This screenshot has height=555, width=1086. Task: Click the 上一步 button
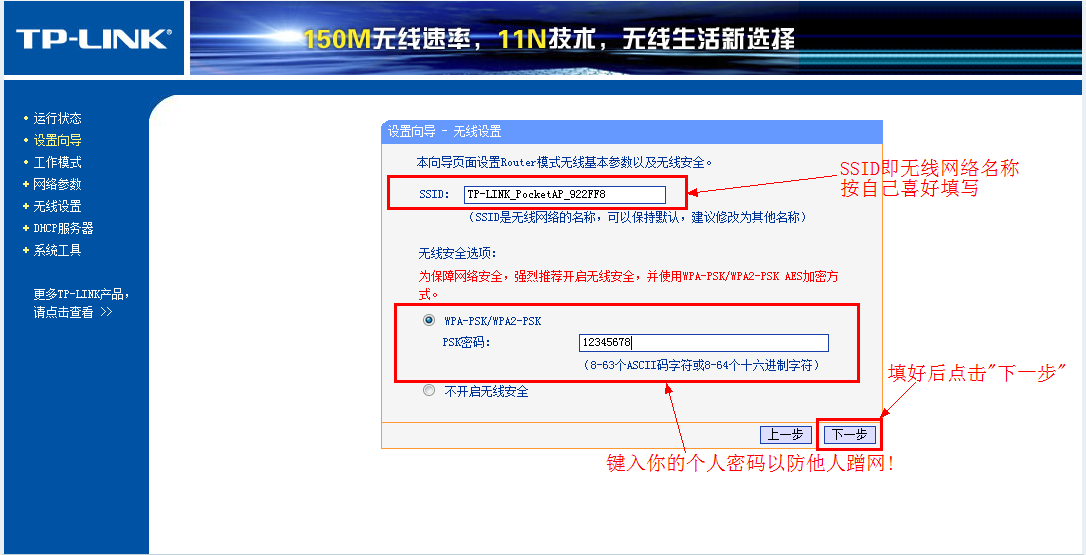[x=786, y=434]
